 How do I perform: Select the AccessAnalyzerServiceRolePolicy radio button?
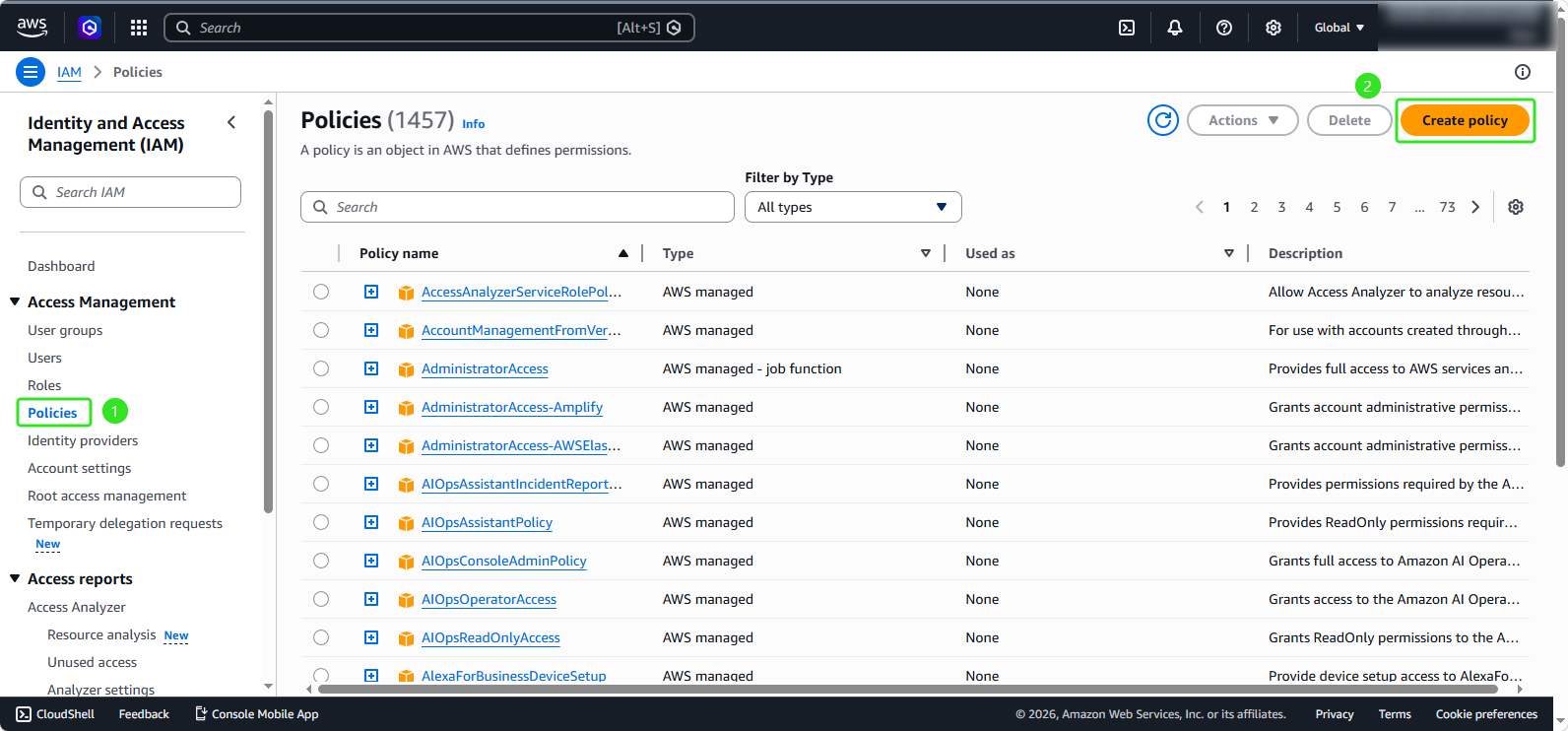coord(321,292)
